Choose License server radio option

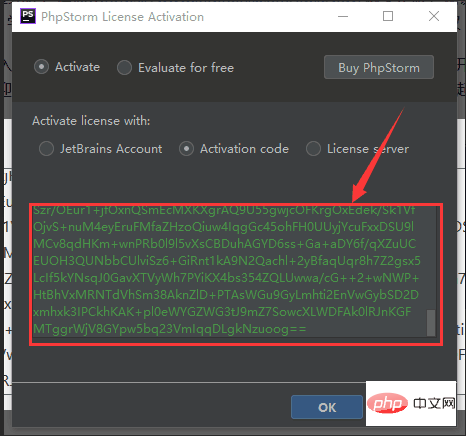[x=313, y=149]
